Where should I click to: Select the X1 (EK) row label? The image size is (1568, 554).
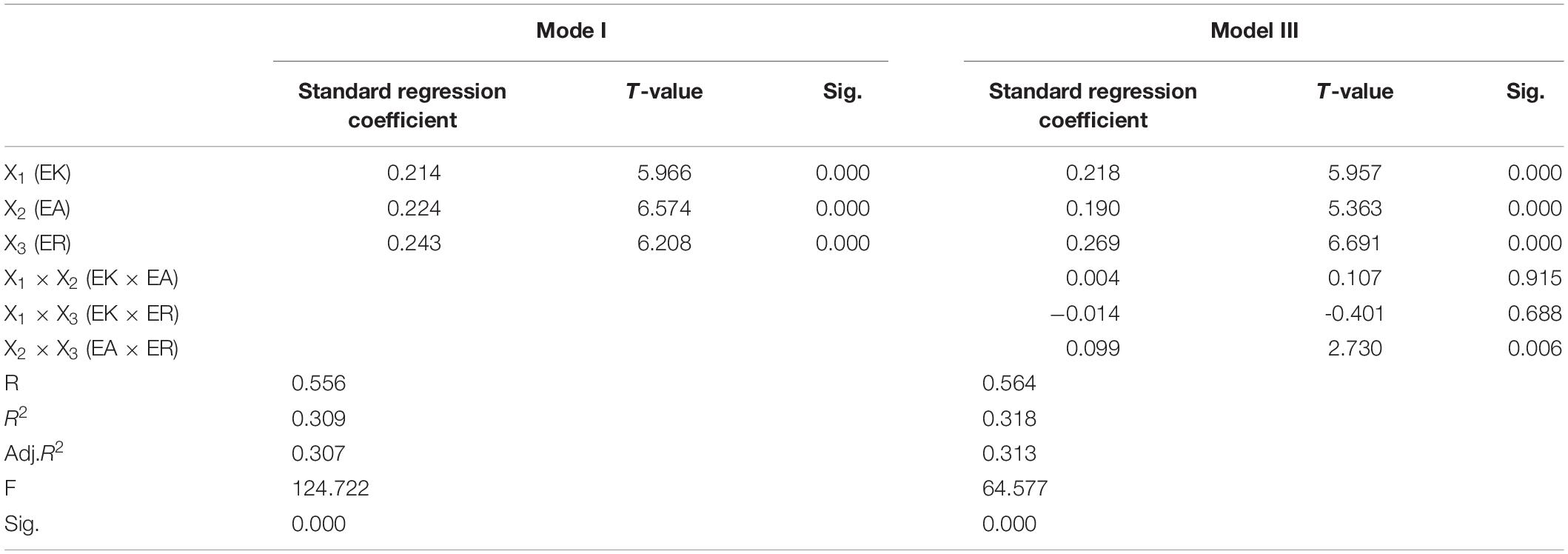click(38, 174)
